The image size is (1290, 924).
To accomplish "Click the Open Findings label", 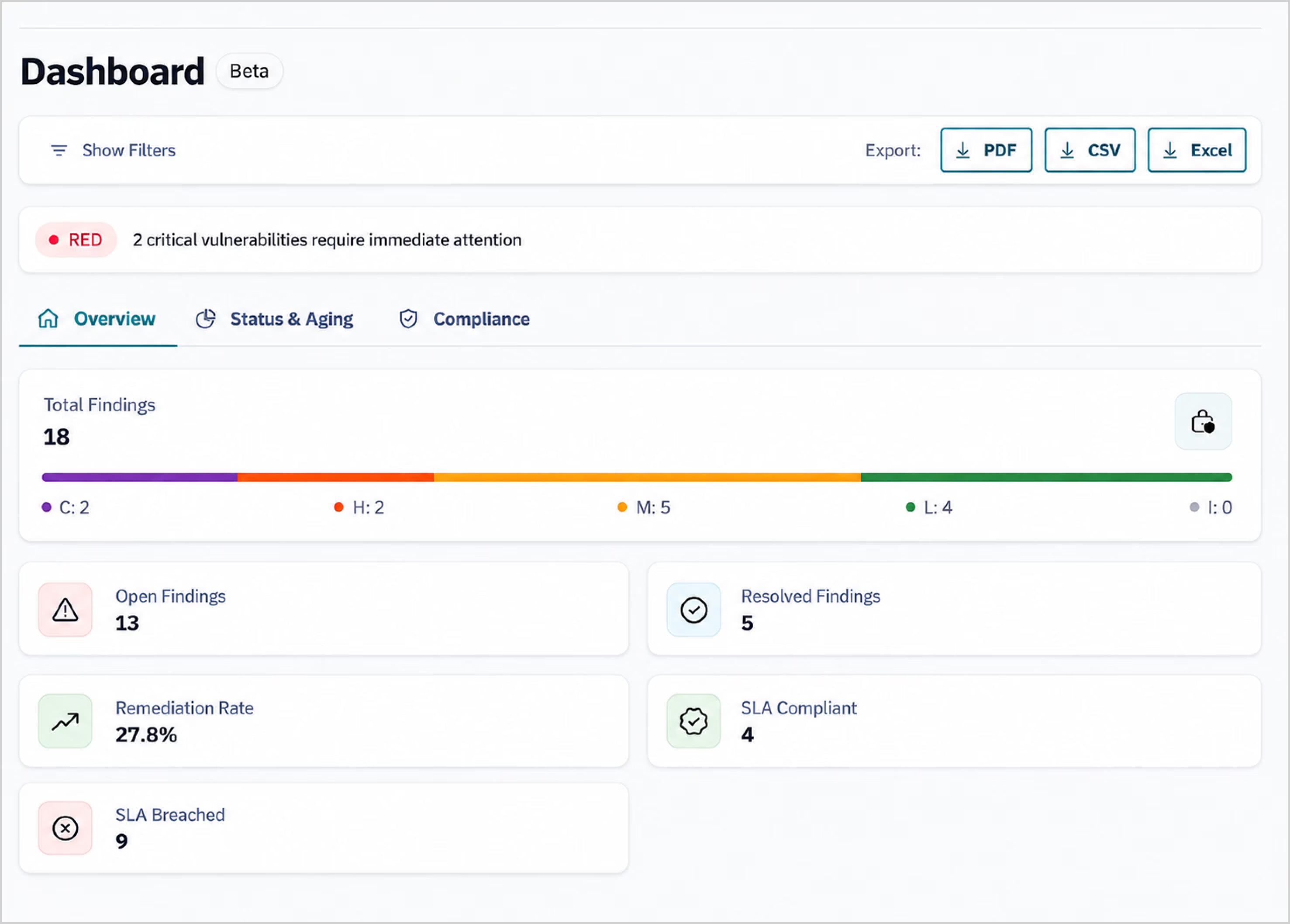I will click(171, 596).
